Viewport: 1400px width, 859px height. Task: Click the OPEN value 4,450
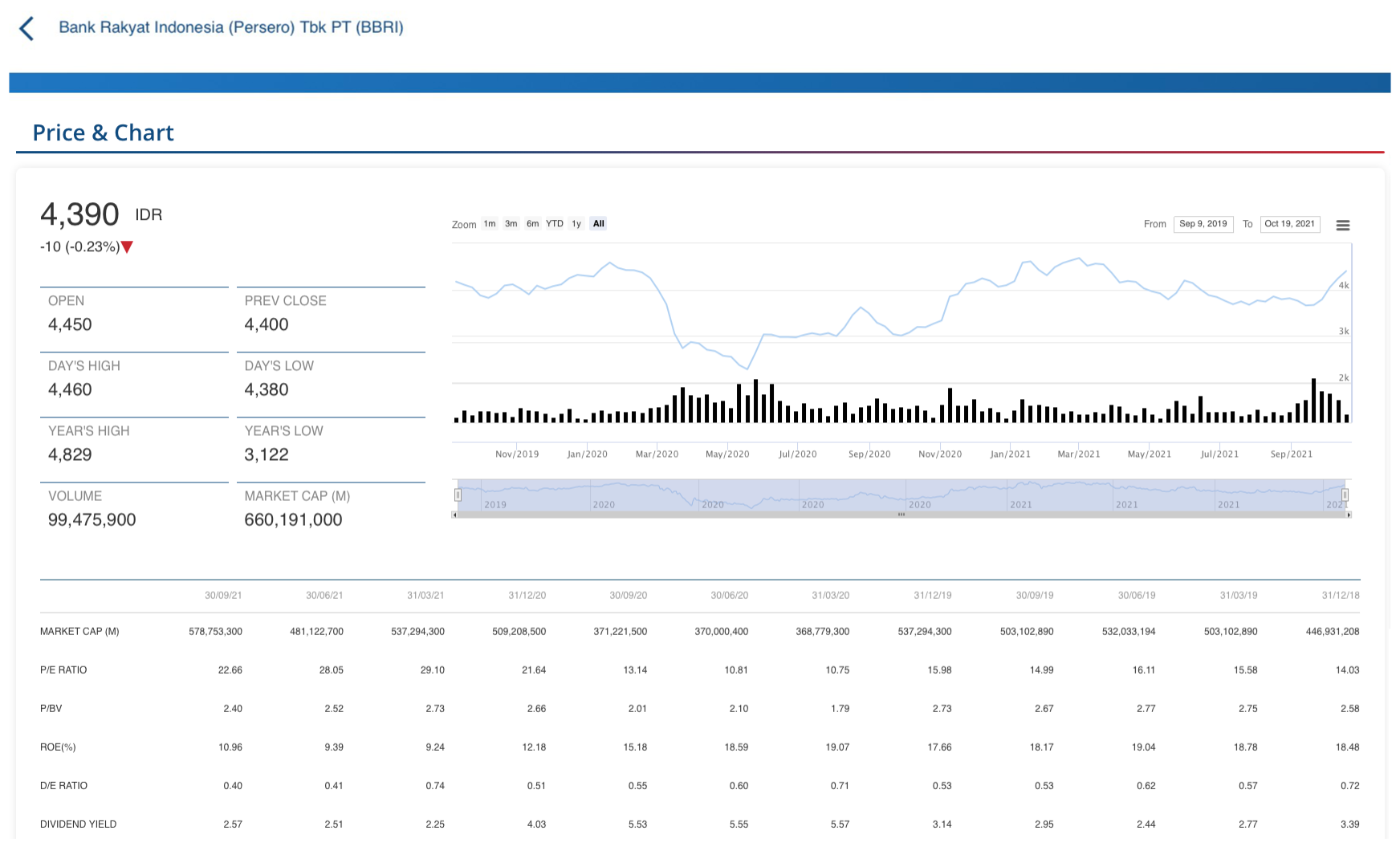(x=70, y=324)
